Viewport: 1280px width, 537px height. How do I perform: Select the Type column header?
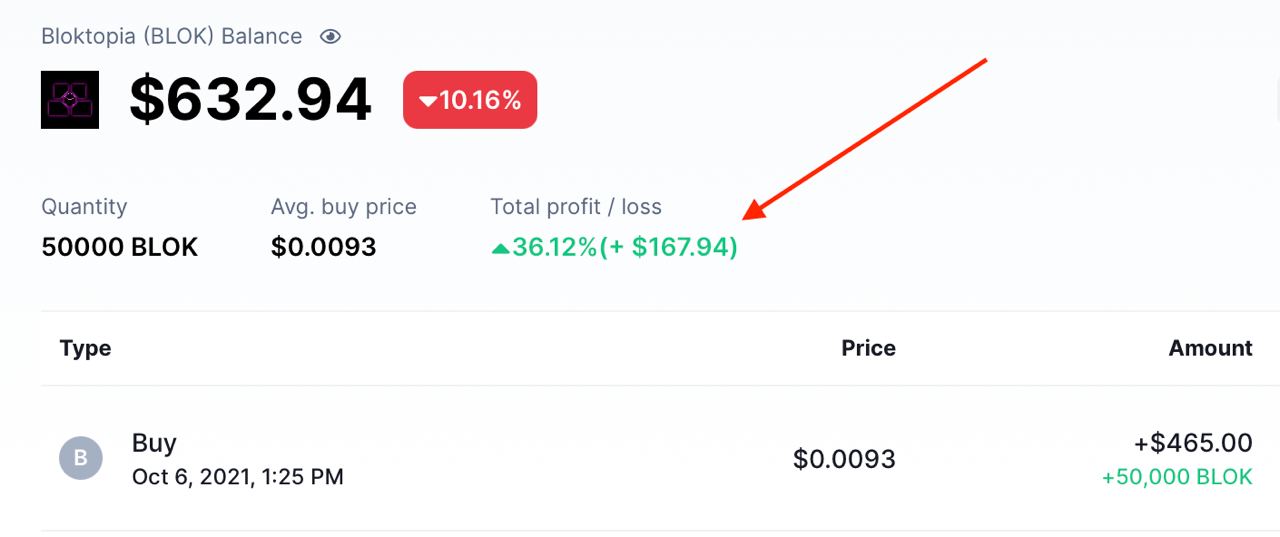pos(85,348)
